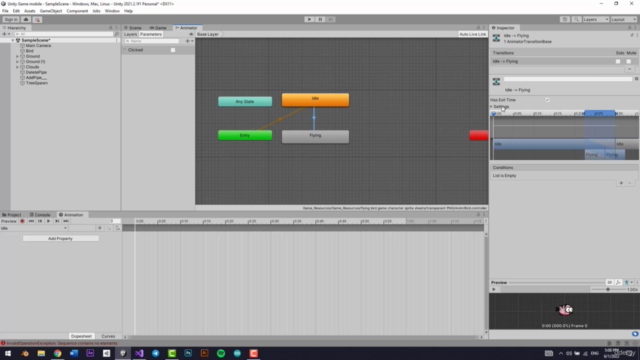The height and width of the screenshot is (360, 640).
Task: Select Main Camera in the Hierarchy
Action: pyautogui.click(x=38, y=46)
